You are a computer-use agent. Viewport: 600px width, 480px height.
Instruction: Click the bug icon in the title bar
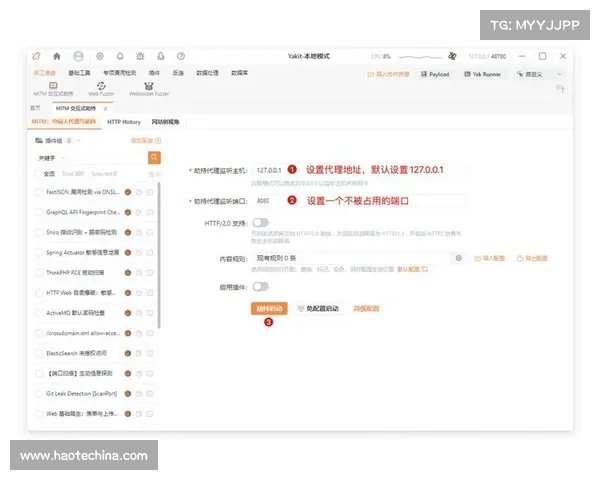point(140,56)
